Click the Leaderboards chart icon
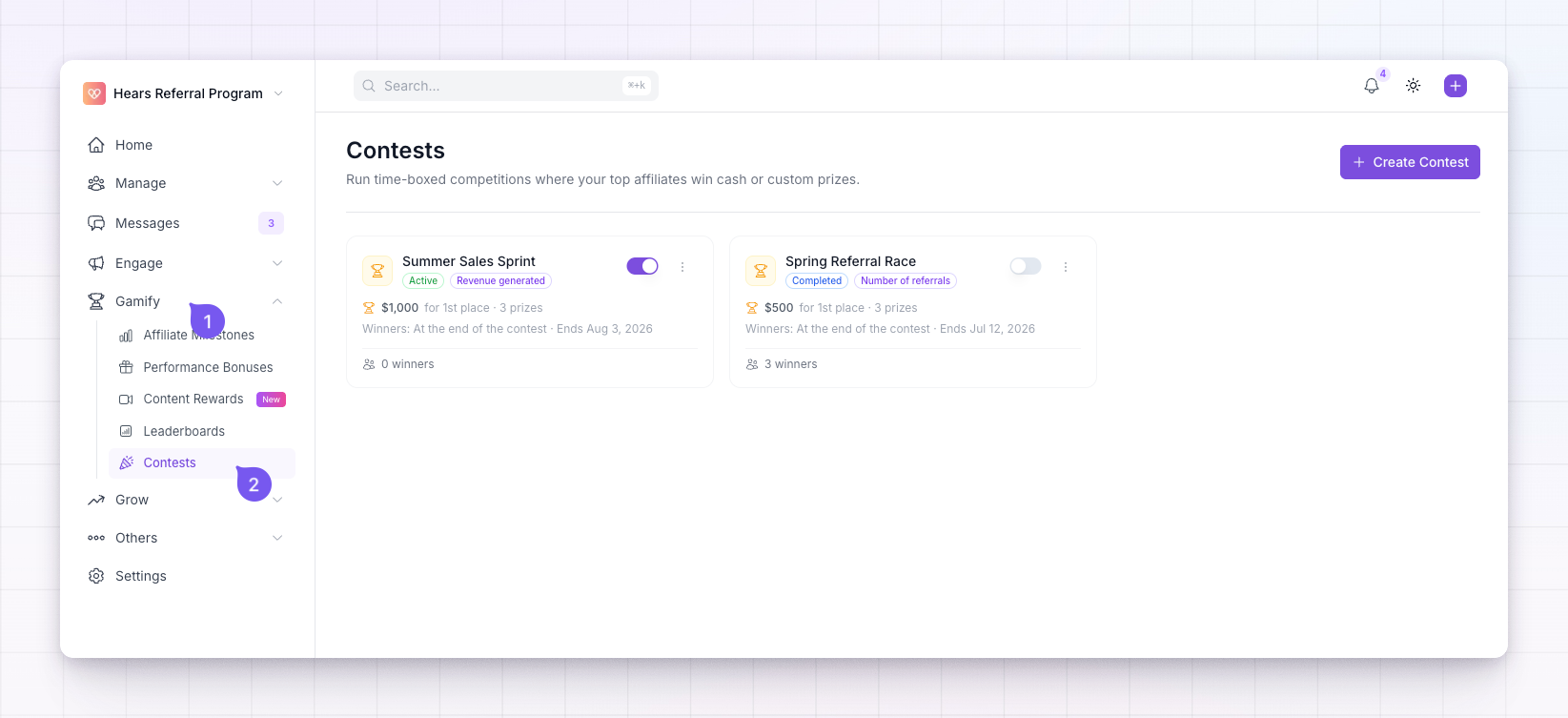 126,431
